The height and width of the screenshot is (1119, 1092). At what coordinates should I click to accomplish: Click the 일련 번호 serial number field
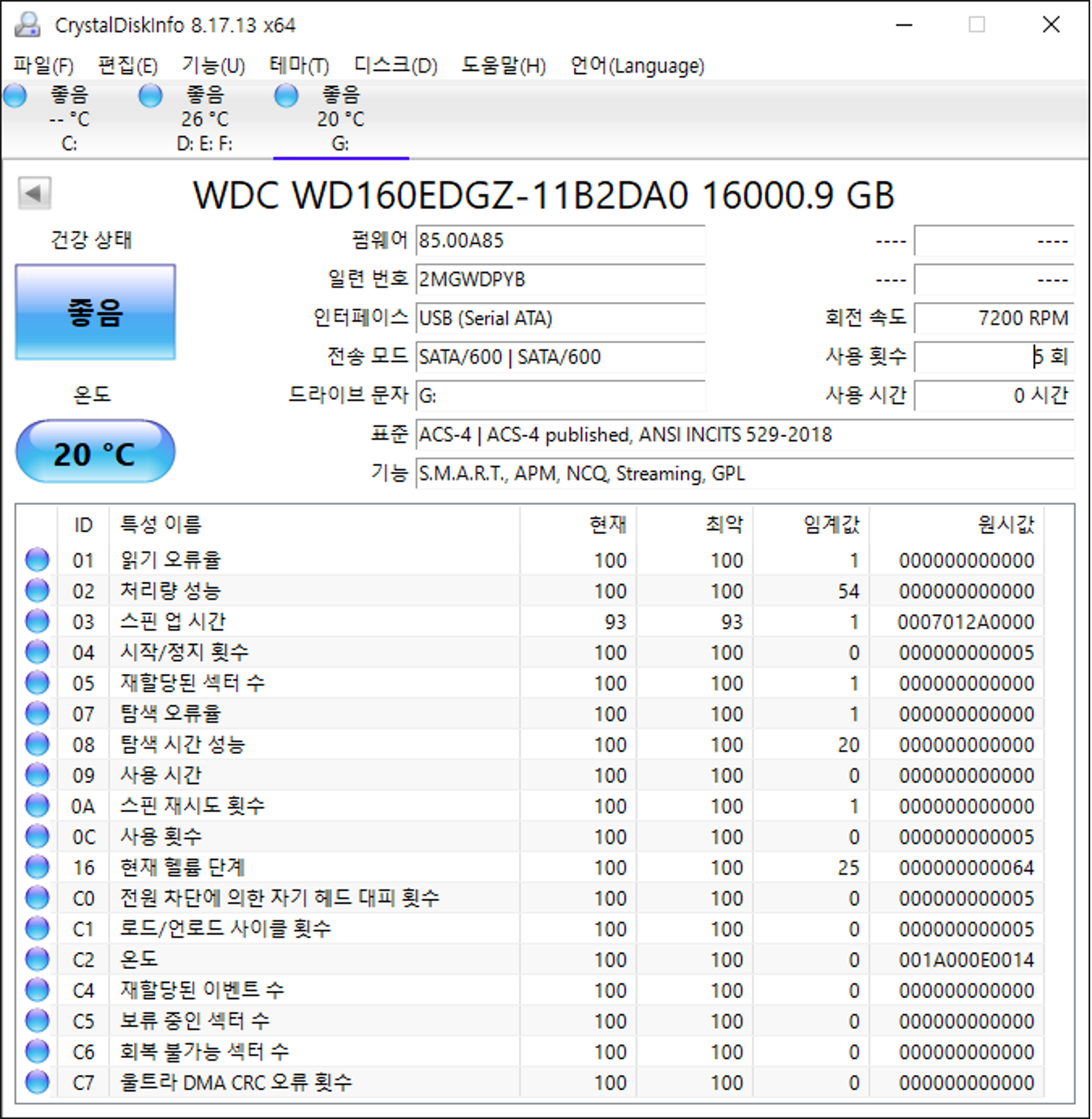[560, 279]
